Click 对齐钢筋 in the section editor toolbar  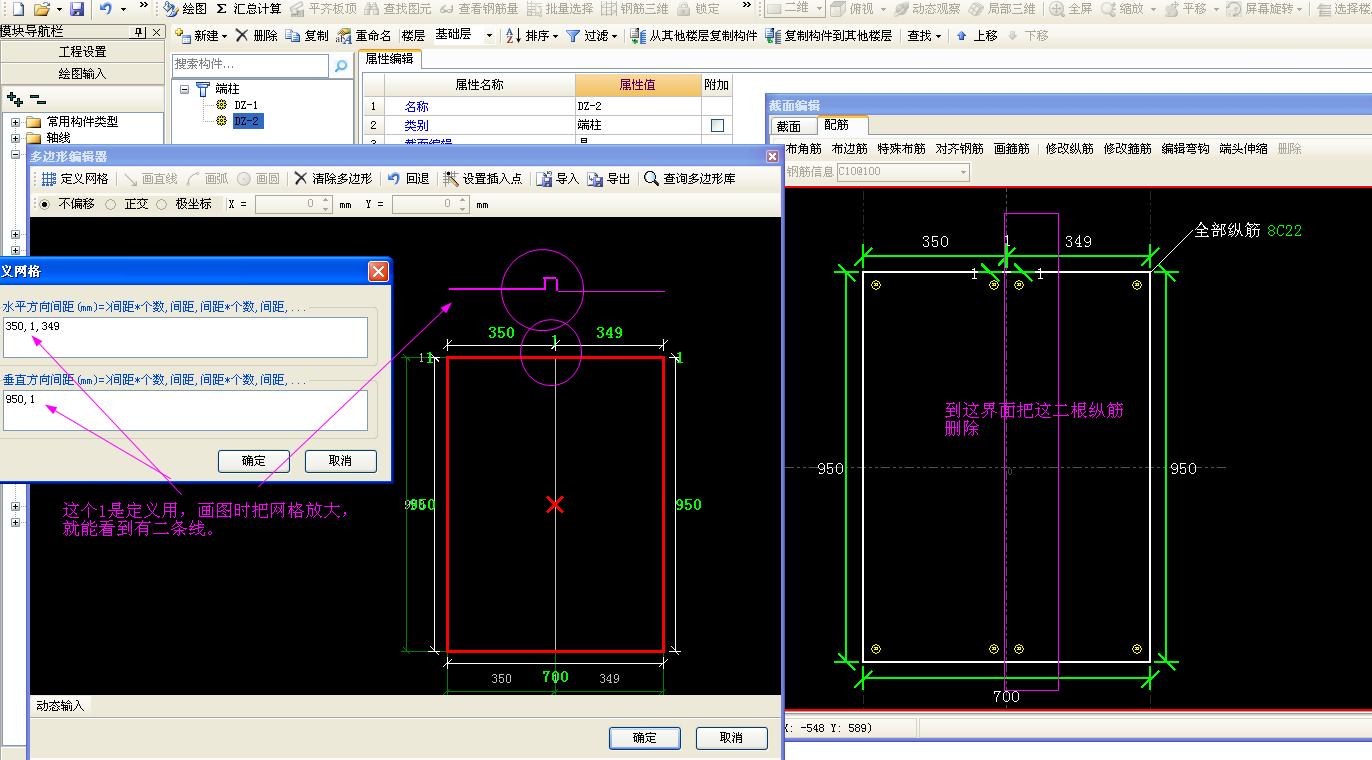click(959, 149)
